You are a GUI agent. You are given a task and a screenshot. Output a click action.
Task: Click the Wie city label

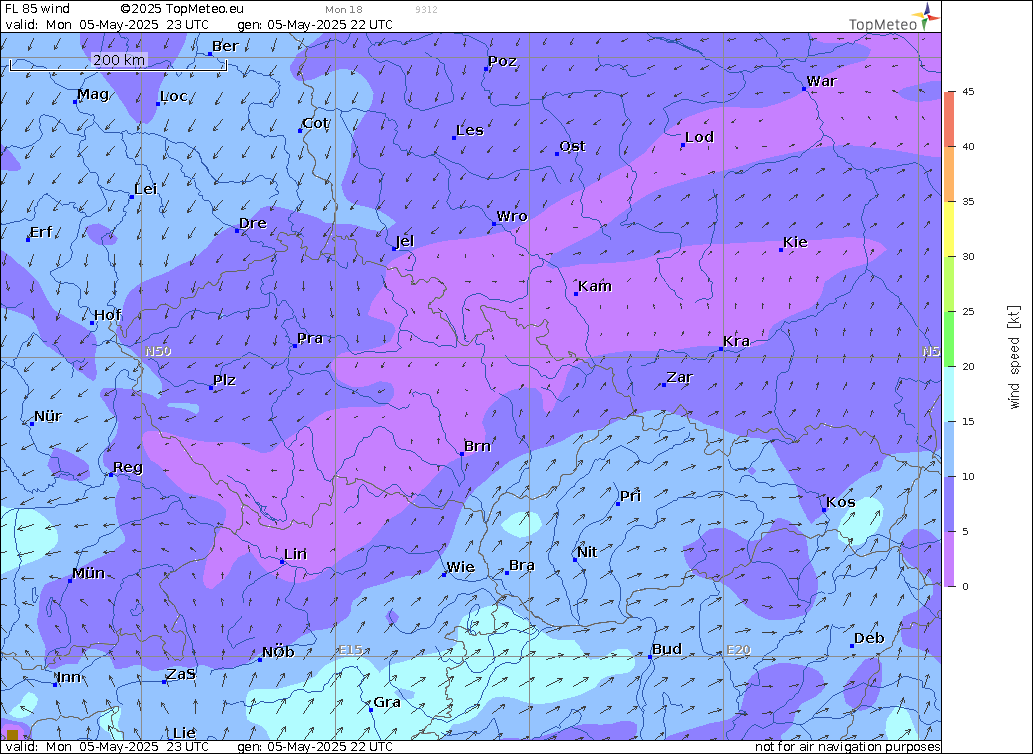461,567
